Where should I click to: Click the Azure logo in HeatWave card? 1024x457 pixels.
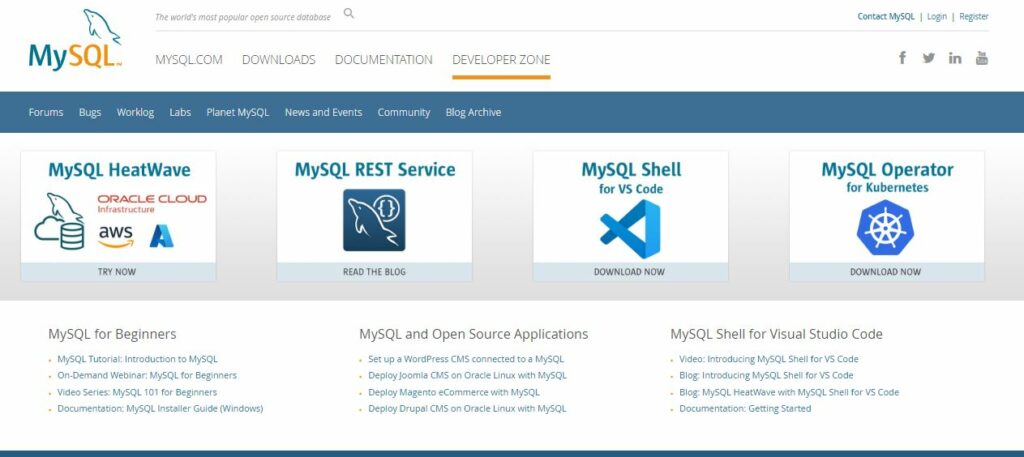pyautogui.click(x=161, y=236)
